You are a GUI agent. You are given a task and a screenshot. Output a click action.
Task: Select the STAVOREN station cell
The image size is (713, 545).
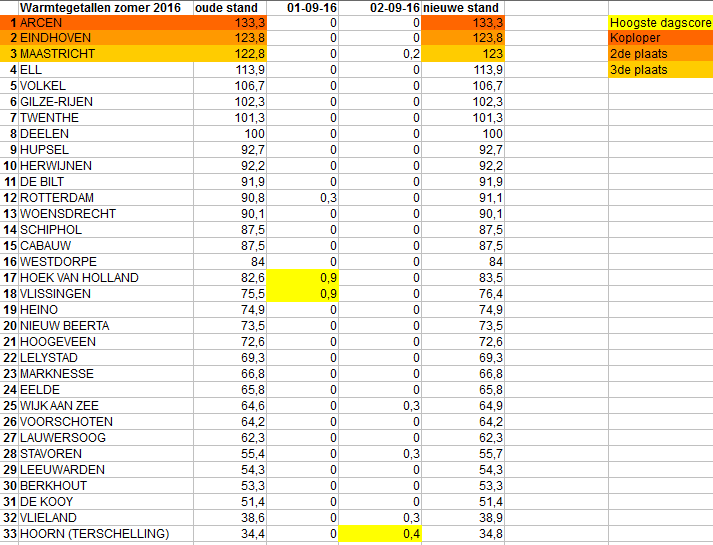106,454
